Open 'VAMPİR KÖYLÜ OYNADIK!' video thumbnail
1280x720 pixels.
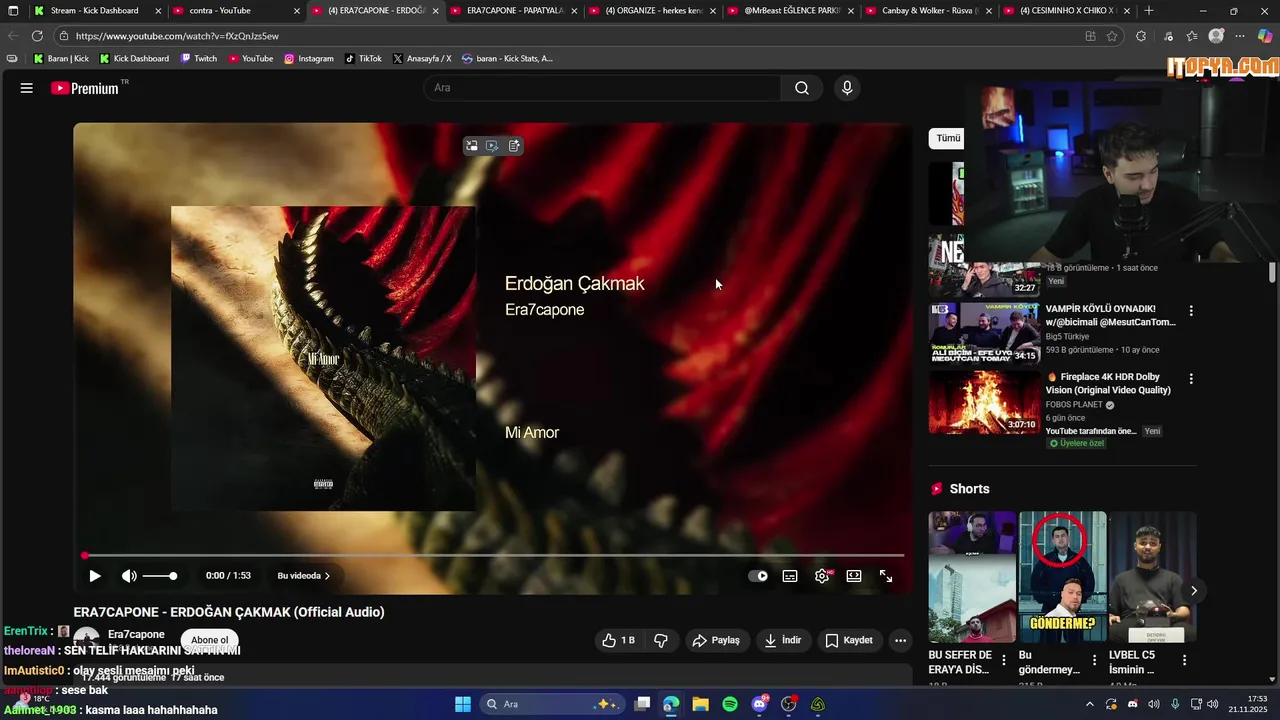click(x=984, y=334)
